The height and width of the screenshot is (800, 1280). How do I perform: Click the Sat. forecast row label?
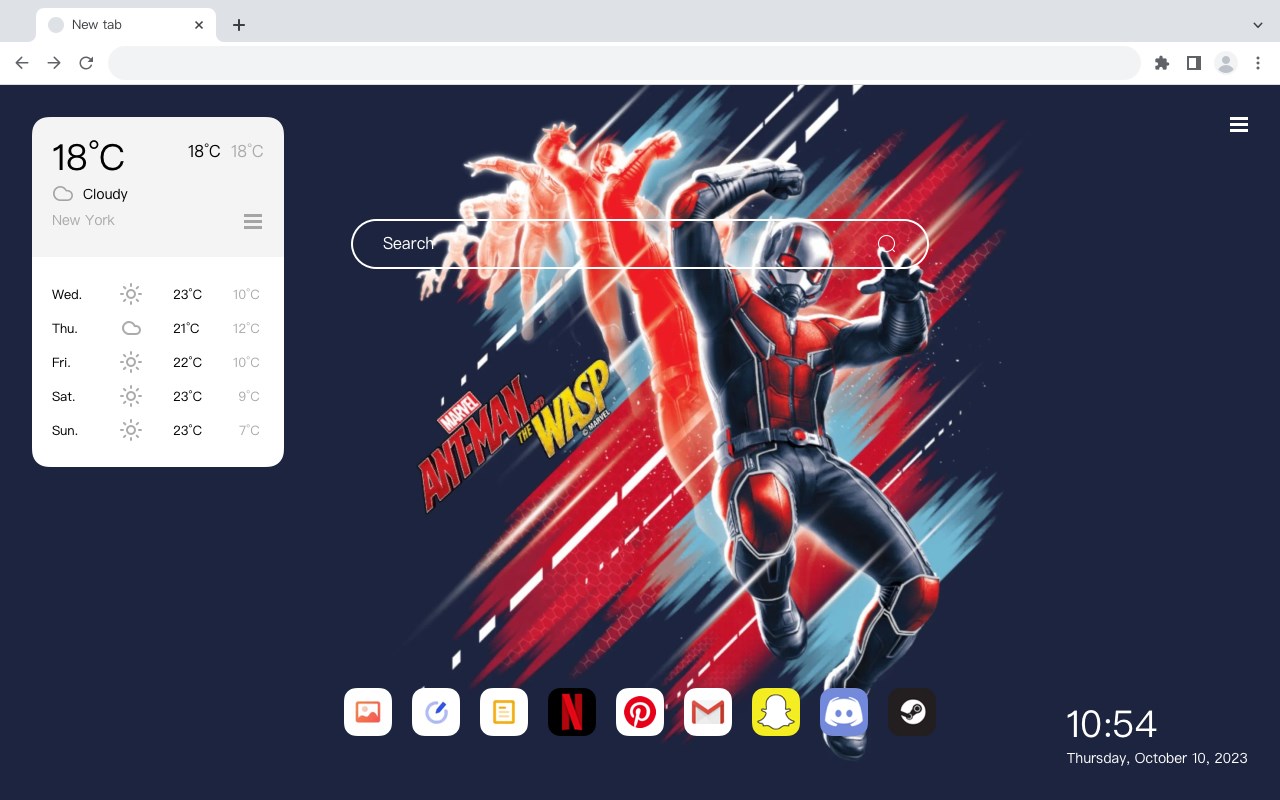(64, 397)
